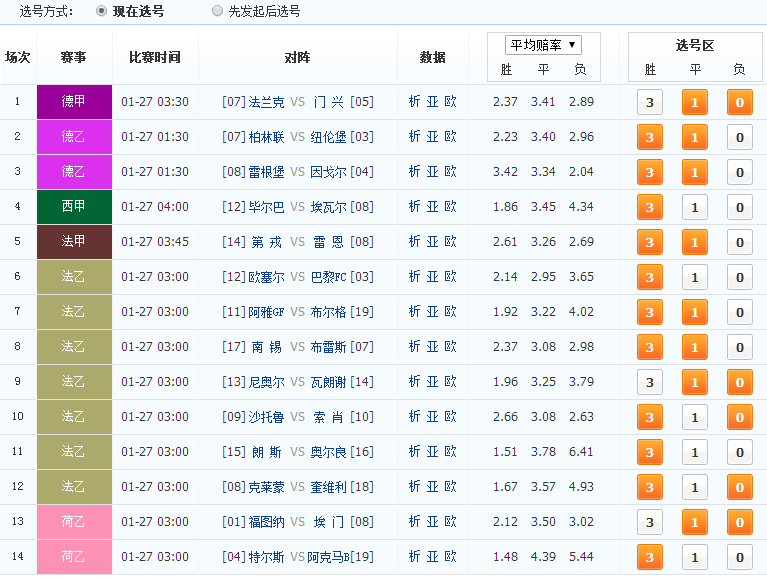
Task: Toggle win (3) for match 9 尼奥尔
Action: 650,382
